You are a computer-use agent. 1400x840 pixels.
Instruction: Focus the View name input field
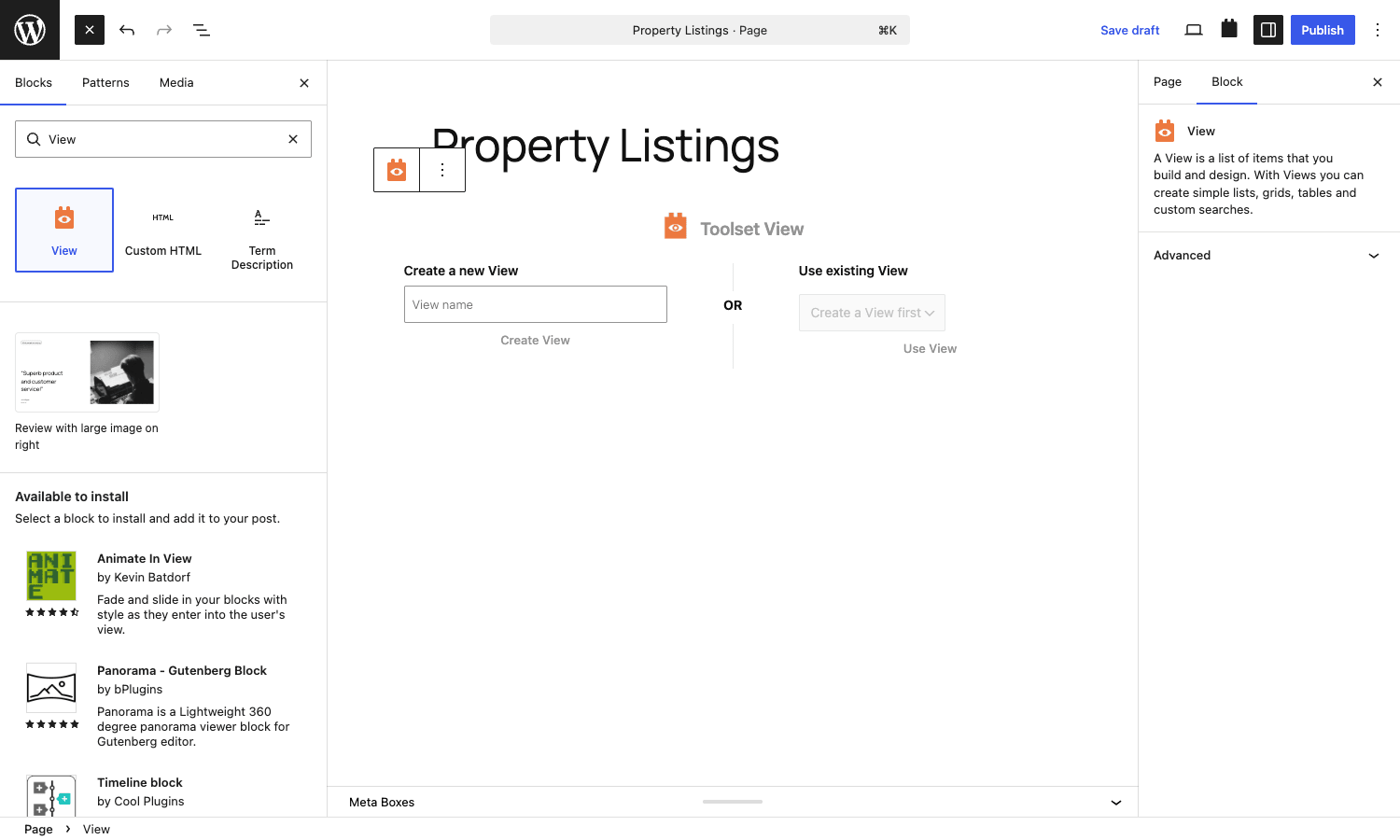pos(536,304)
